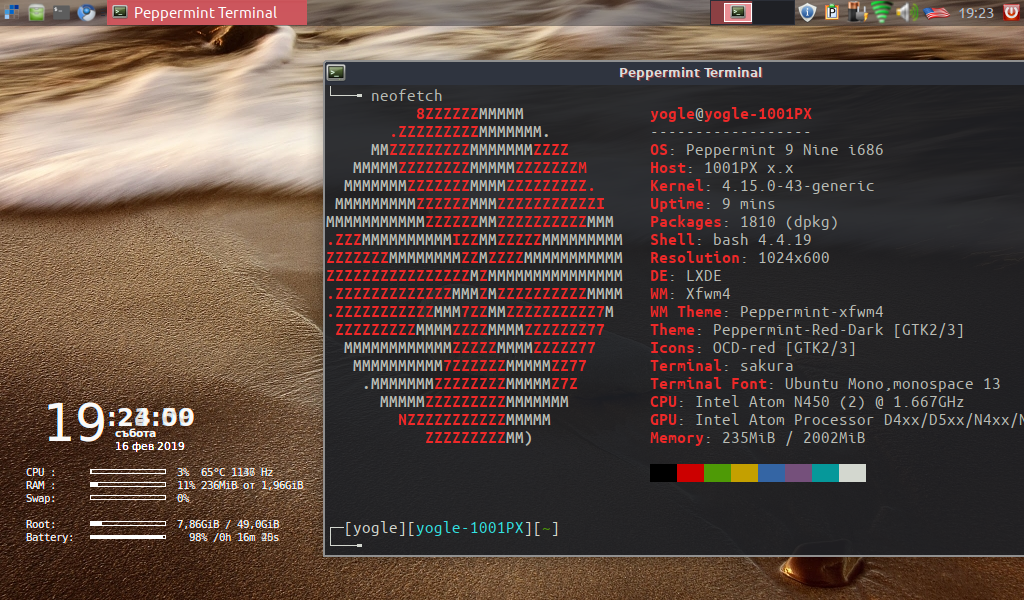Click the Icons: OCD-red line
Image resolution: width=1024 pixels, height=600 pixels.
tap(752, 348)
